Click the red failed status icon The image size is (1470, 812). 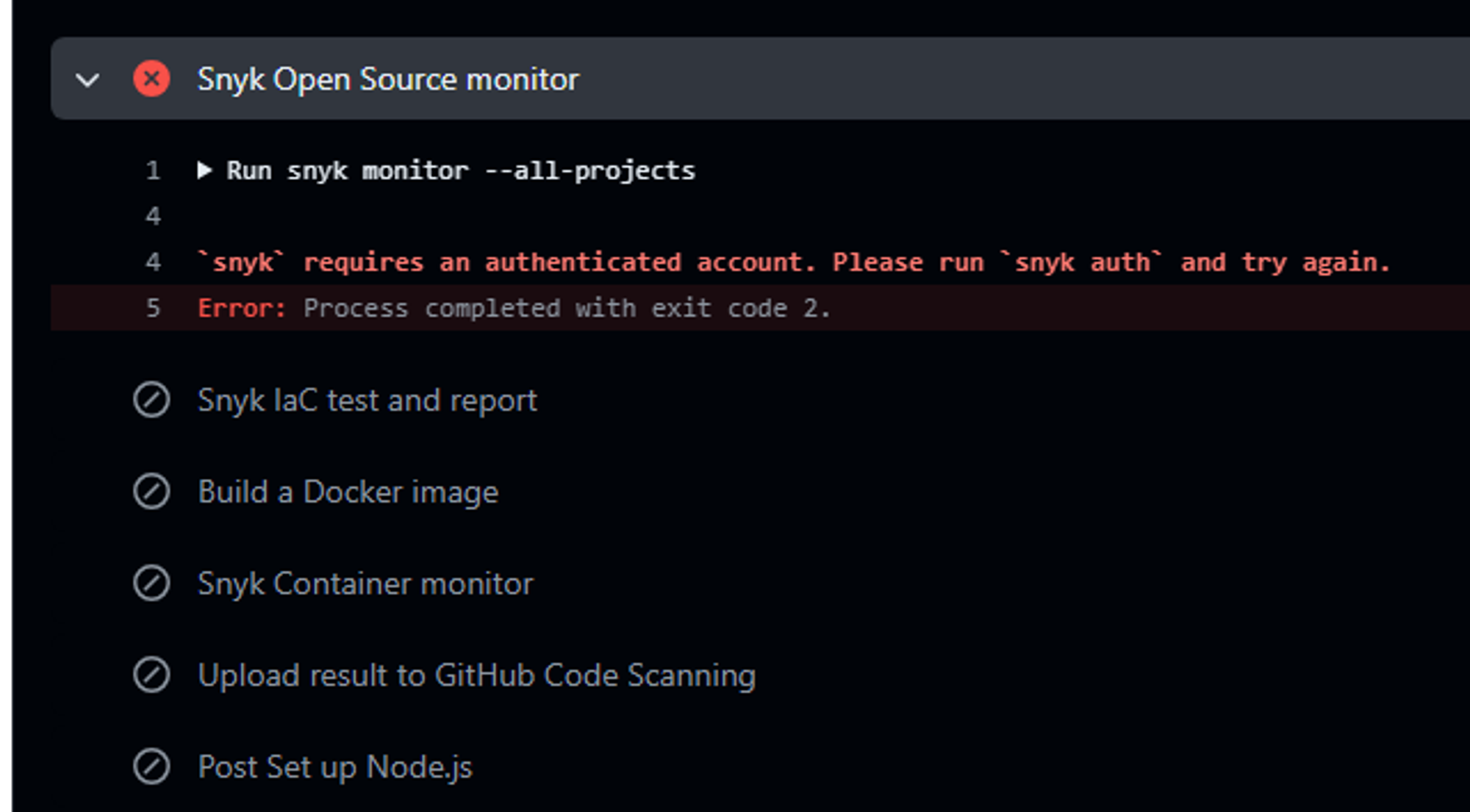(151, 79)
